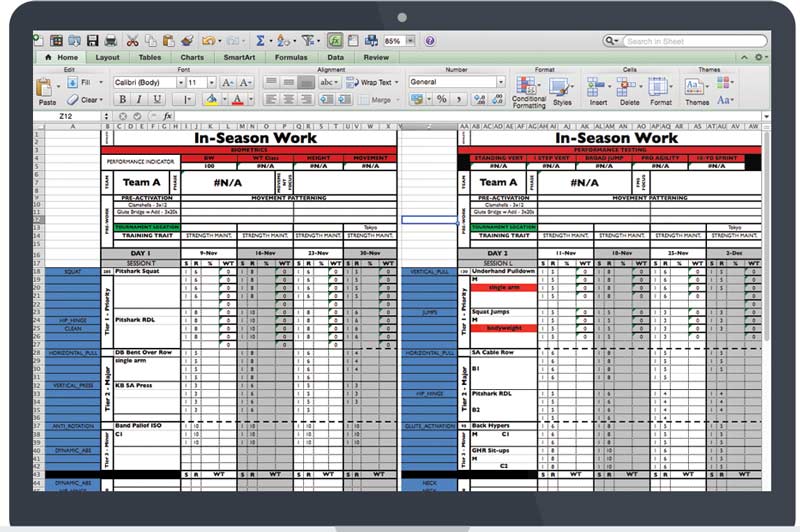
Task: Open the template gallery icon
Action: 56,41
